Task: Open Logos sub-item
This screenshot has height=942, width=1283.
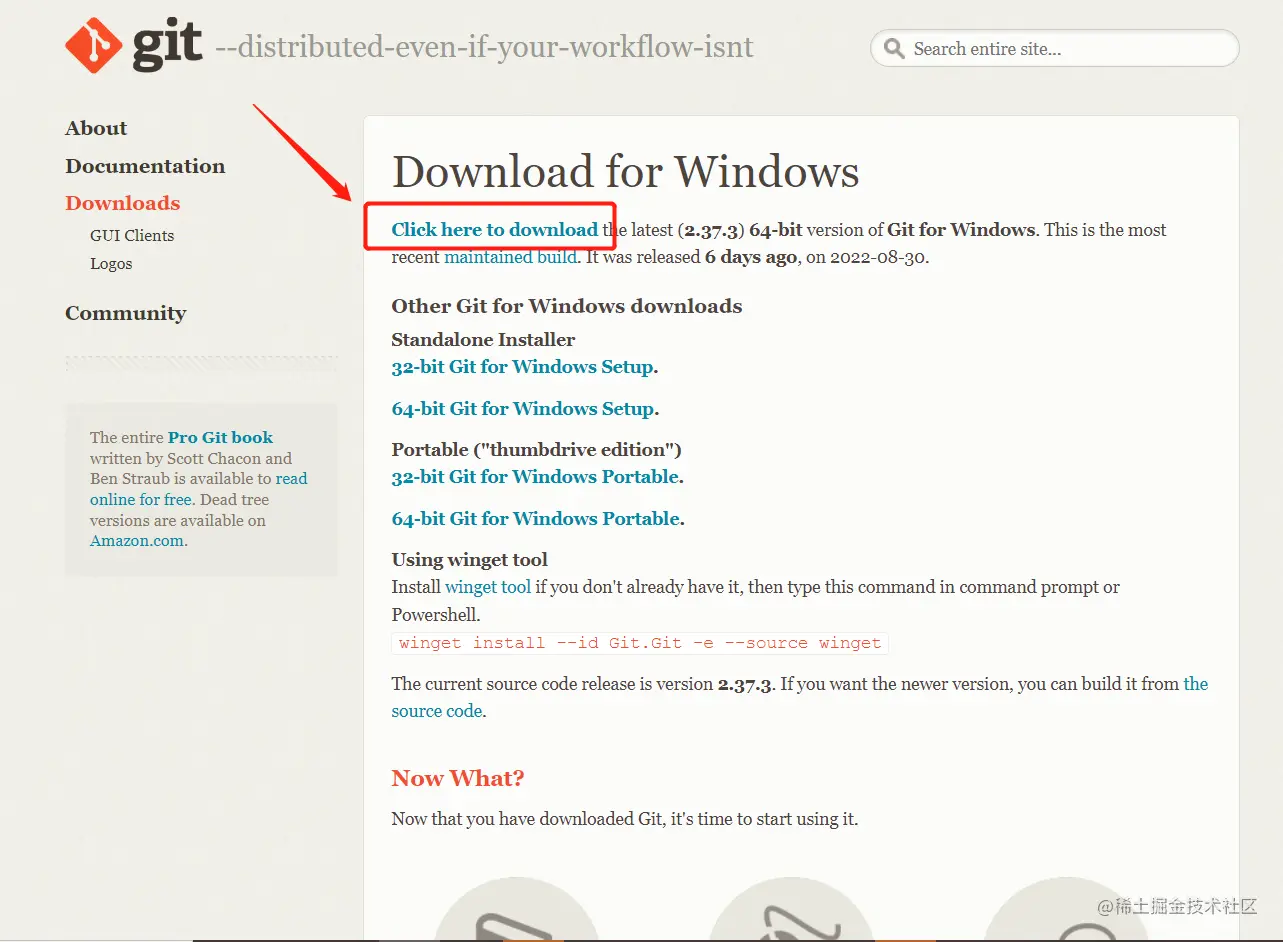Action: click(x=111, y=264)
